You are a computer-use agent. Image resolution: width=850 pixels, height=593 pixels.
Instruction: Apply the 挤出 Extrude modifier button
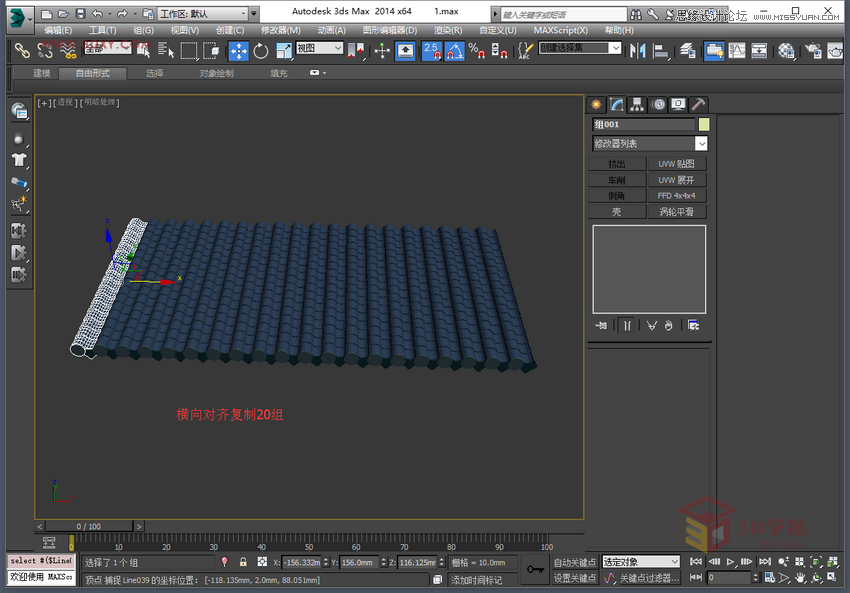pos(618,163)
